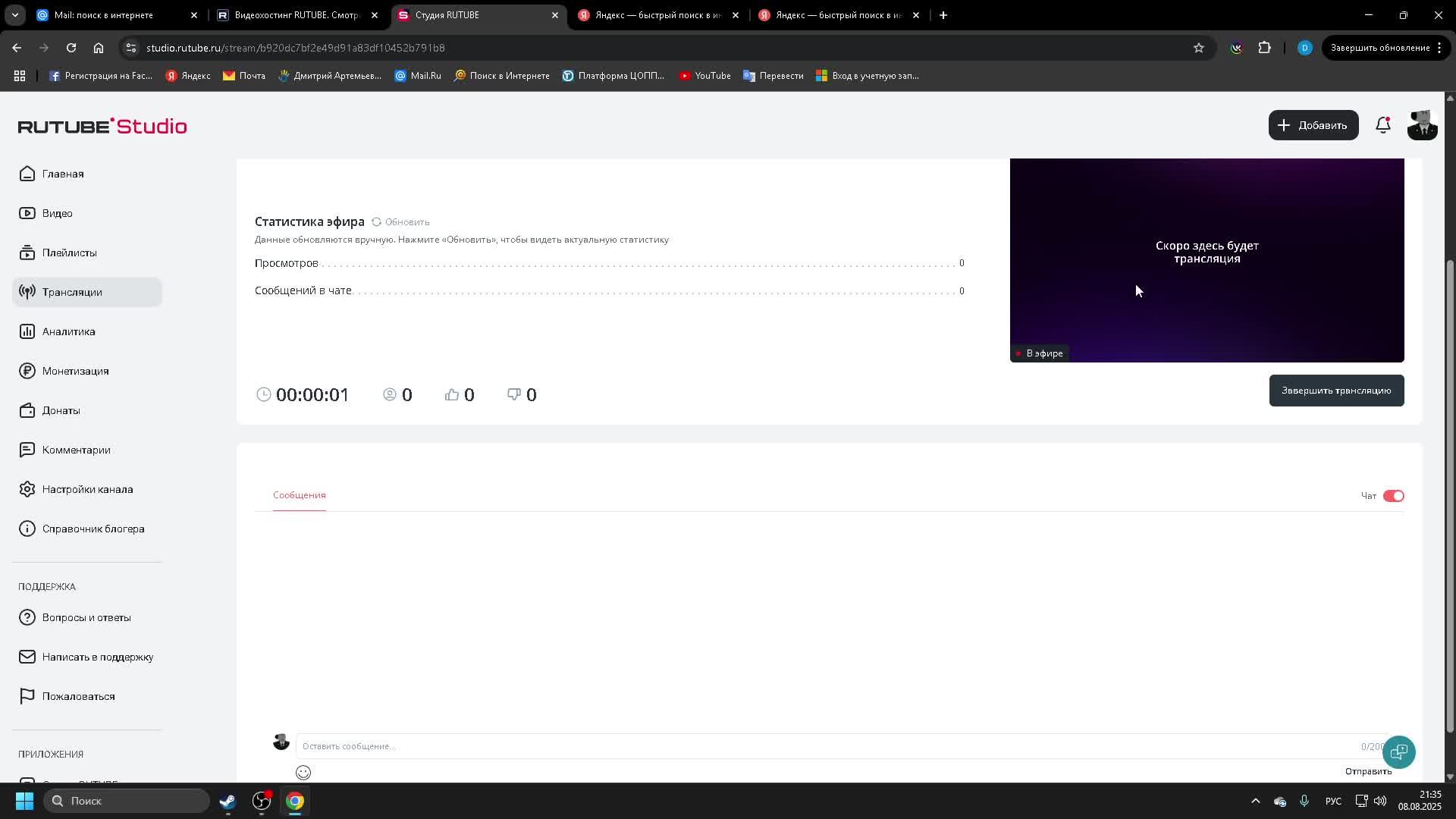This screenshot has width=1456, height=819.
Task: Toggle the Чат switch off
Action: click(x=1393, y=496)
